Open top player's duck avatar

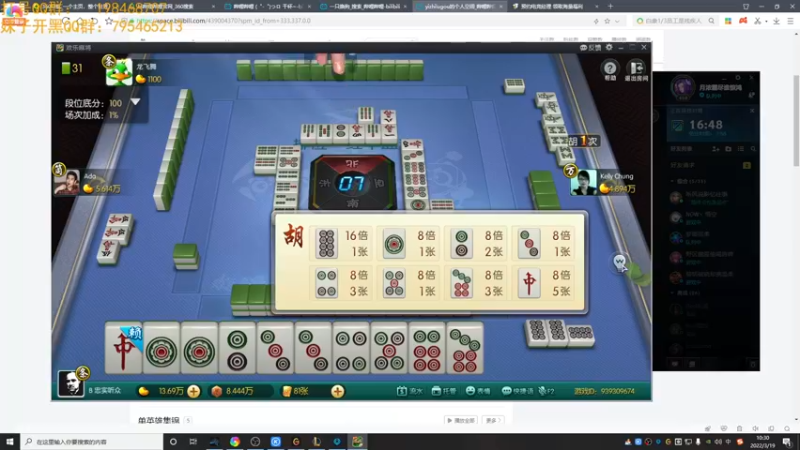coord(119,72)
